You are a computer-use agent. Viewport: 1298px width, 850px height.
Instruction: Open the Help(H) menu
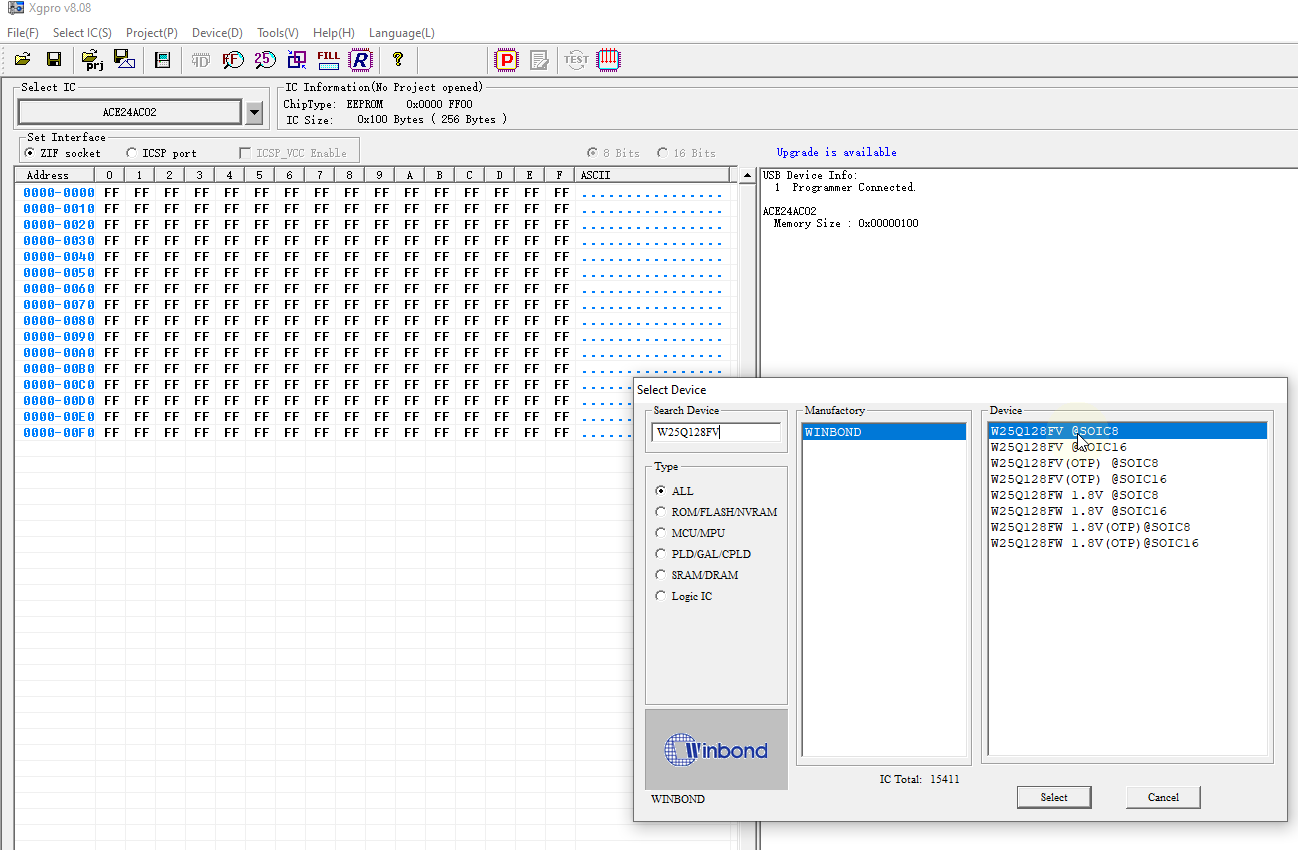(x=333, y=33)
